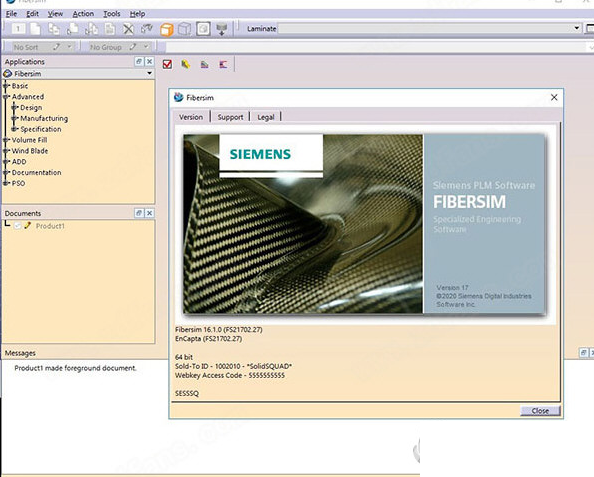594x477 pixels.
Task: Float the Messages panel
Action: click(584, 353)
